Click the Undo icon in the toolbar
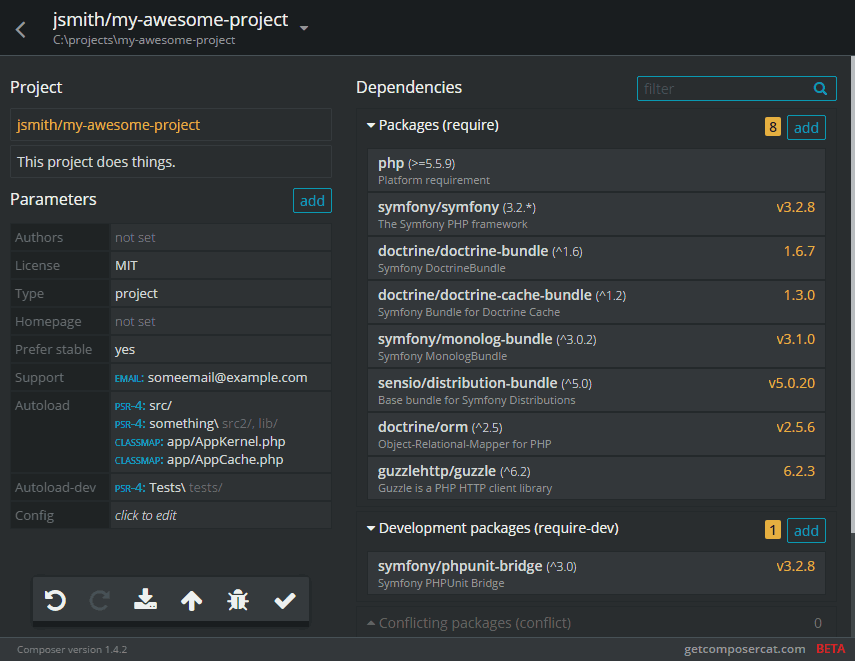The width and height of the screenshot is (855, 661). point(56,600)
